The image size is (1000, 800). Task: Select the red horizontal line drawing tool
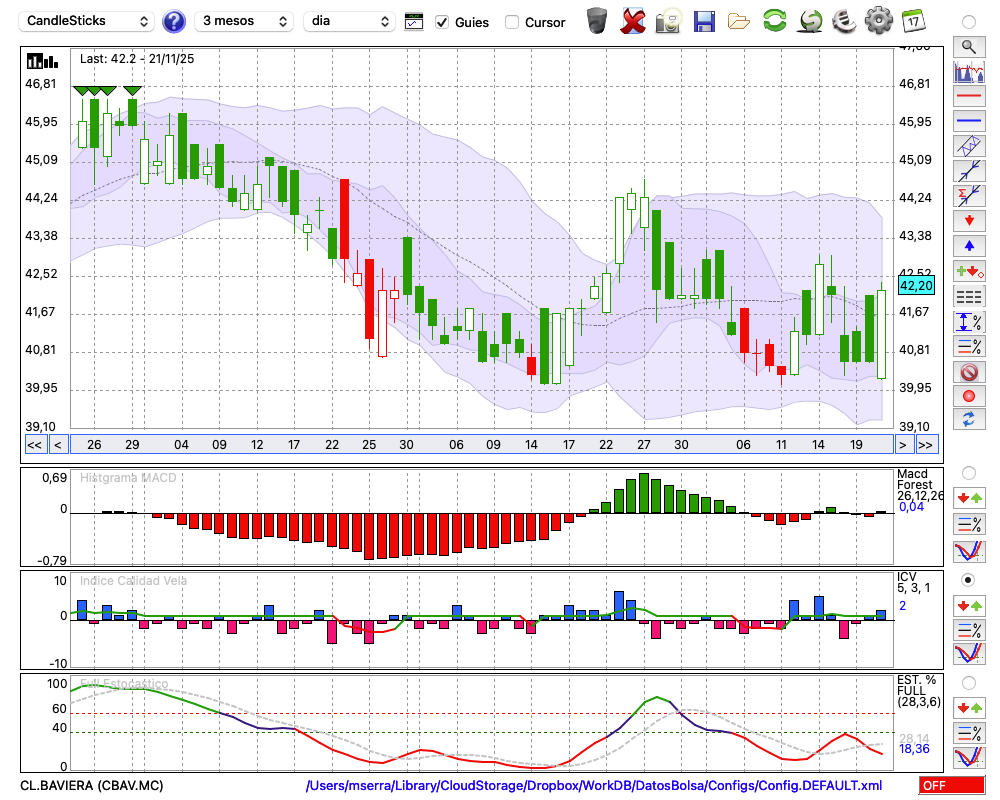click(968, 97)
